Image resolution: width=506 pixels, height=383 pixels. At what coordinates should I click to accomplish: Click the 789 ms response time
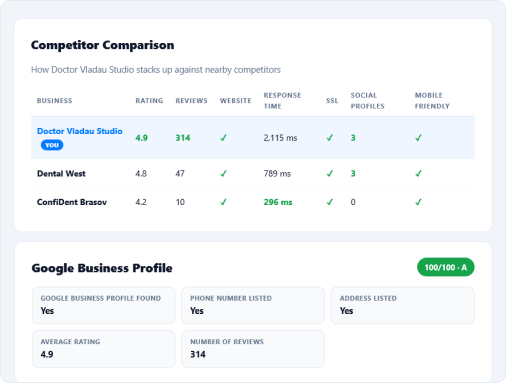pos(277,174)
